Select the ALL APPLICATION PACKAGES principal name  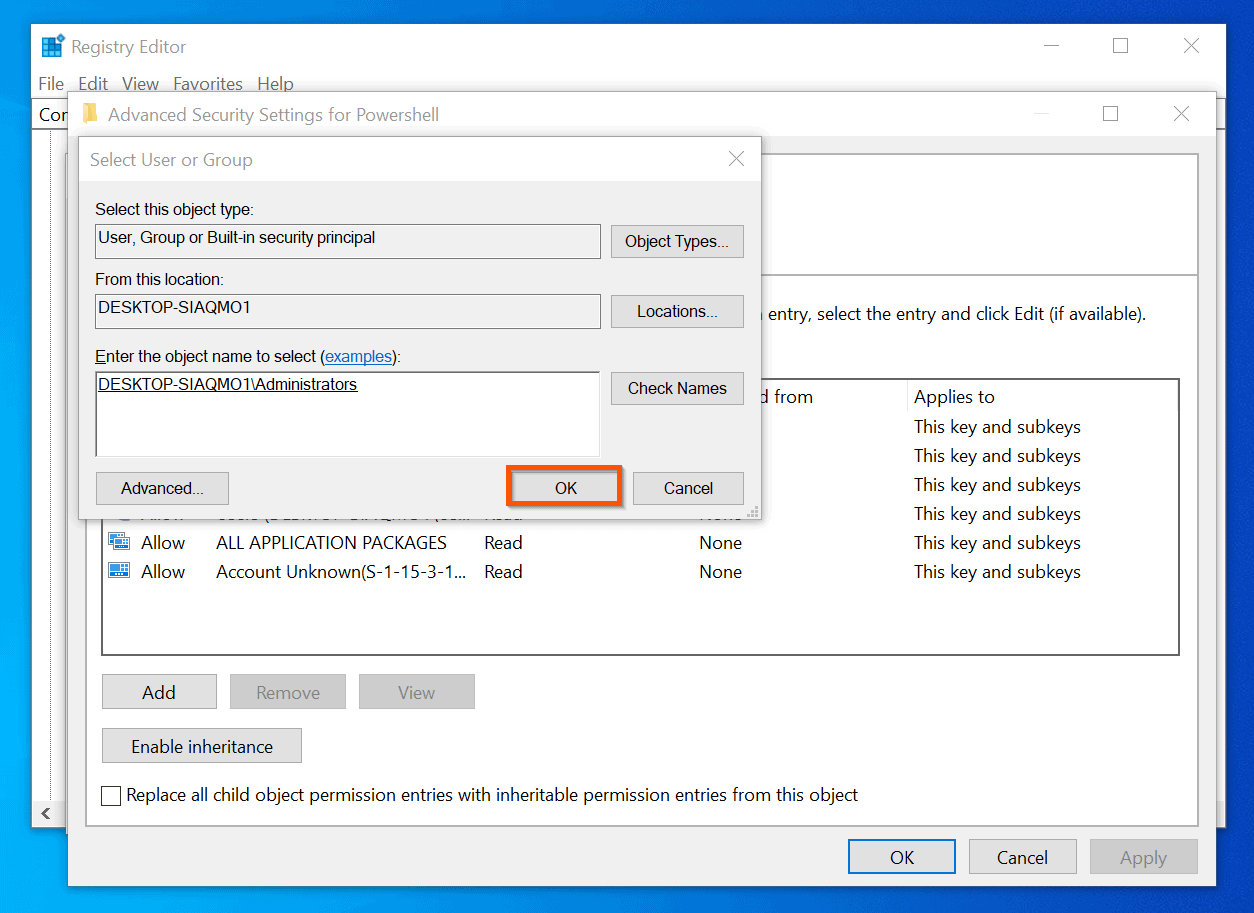(x=331, y=543)
